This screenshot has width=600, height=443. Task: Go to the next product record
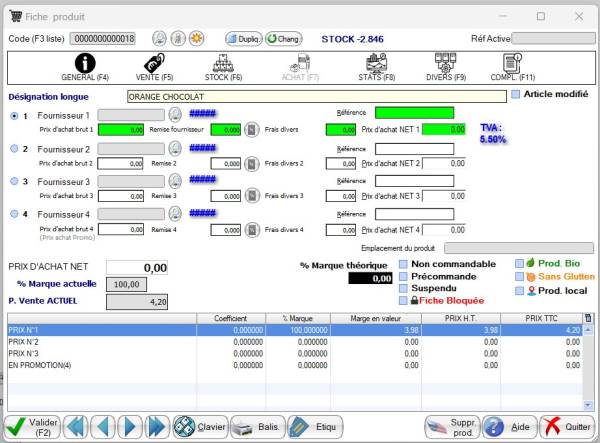tap(130, 427)
